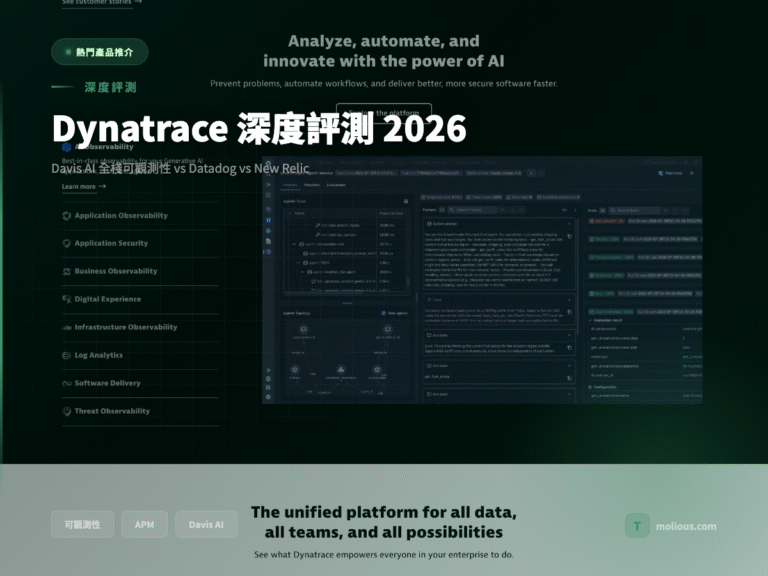Image resolution: width=768 pixels, height=576 pixels.
Task: Click the Davis AI vs Datadog subtitle
Action: coord(180,168)
